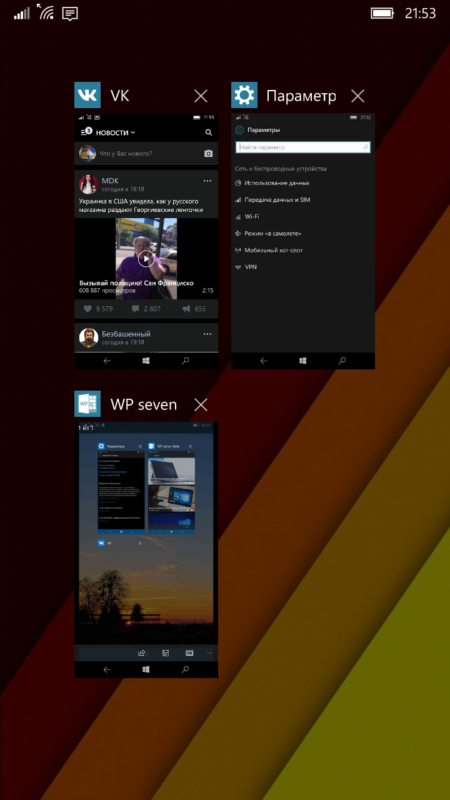450x800 pixels.
Task: Tap Windows logo in Параметры preview
Action: tap(303, 361)
